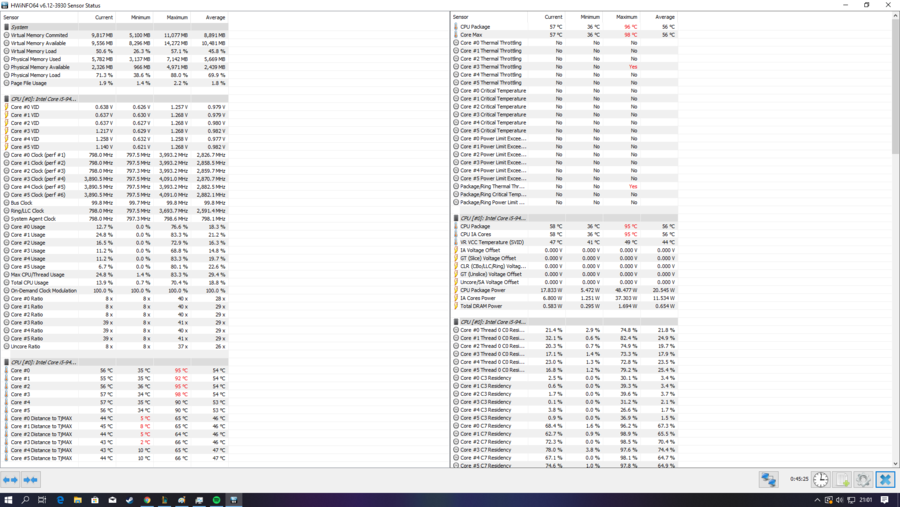The height and width of the screenshot is (507, 900).
Task: Select Core #0 C3 Residency row
Action: click(x=565, y=378)
